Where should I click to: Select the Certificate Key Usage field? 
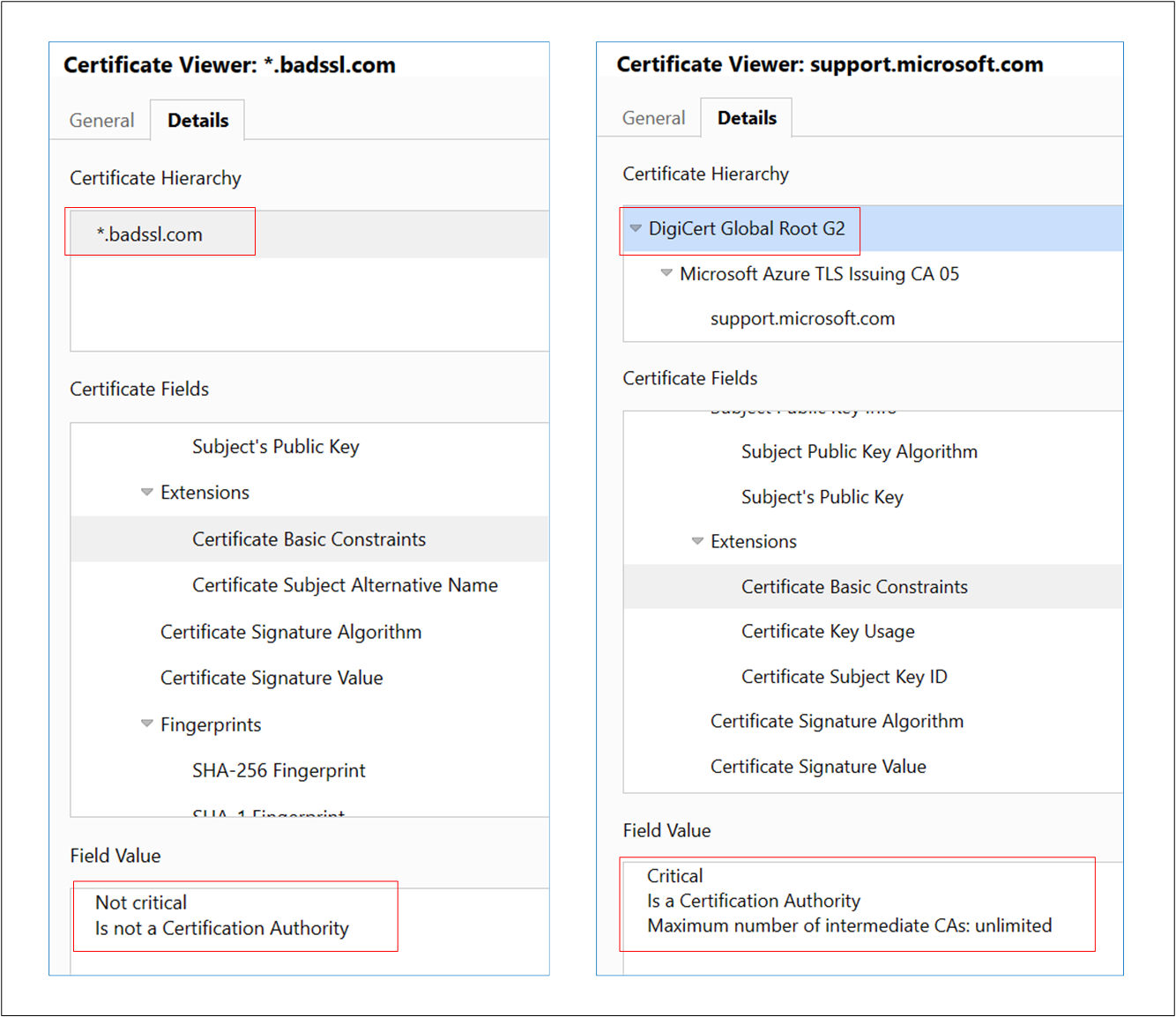[828, 631]
